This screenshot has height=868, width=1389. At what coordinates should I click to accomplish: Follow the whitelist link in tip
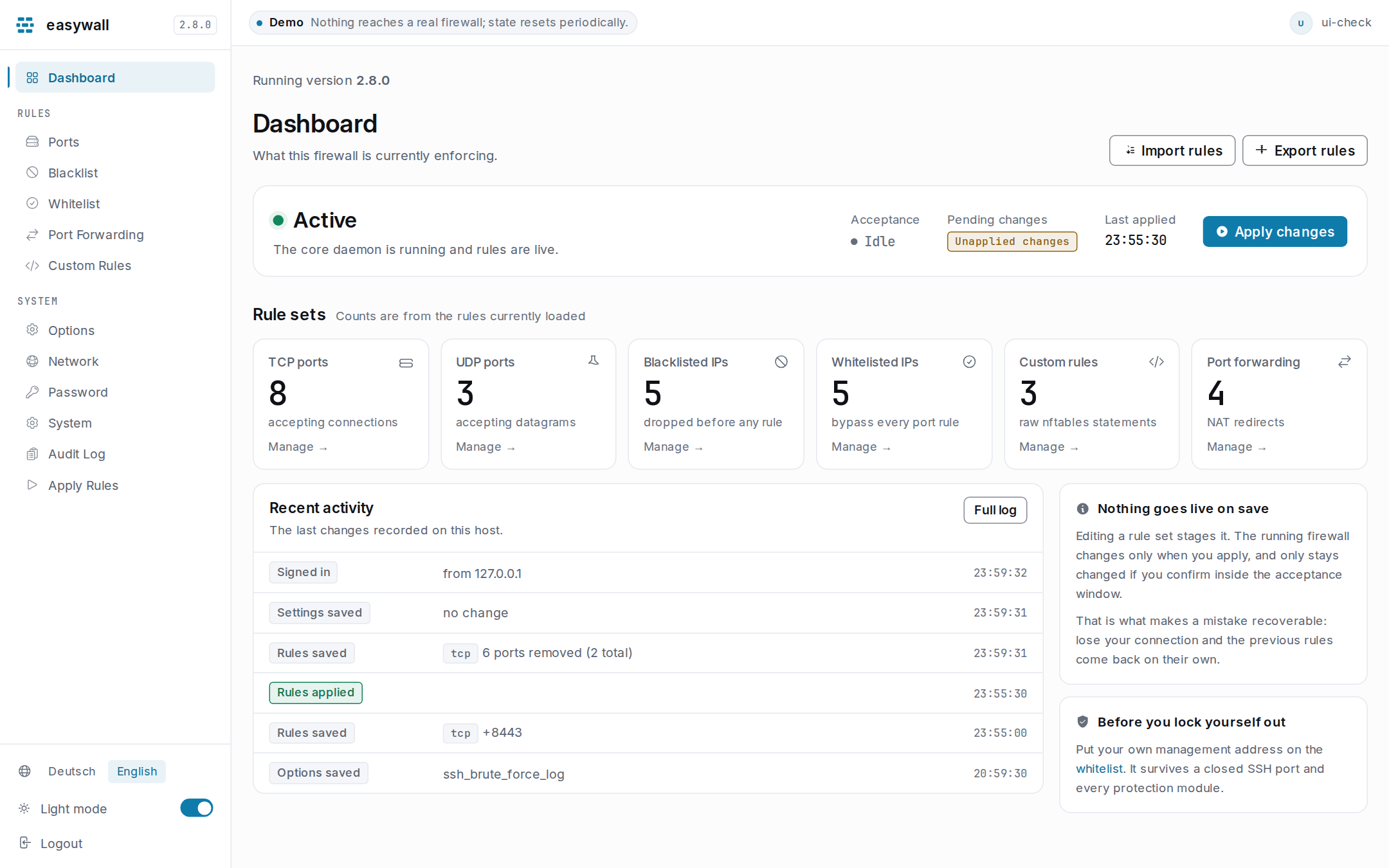coord(1099,768)
